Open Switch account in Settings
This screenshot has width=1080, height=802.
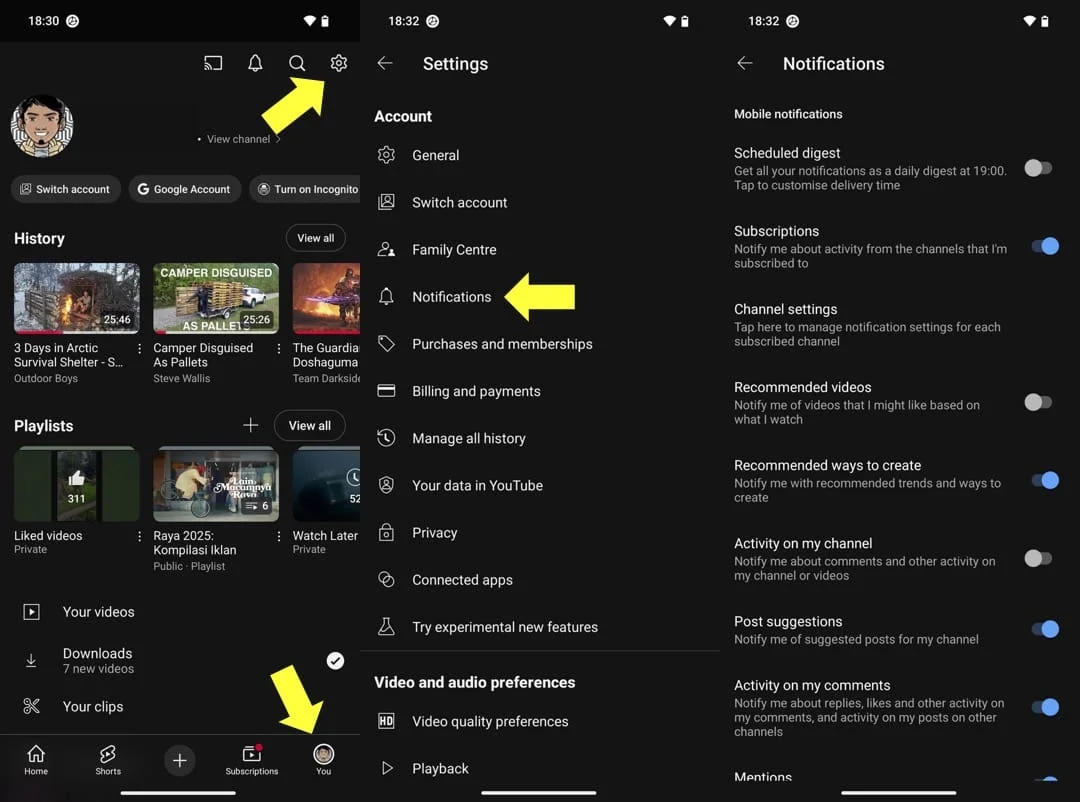(x=540, y=202)
